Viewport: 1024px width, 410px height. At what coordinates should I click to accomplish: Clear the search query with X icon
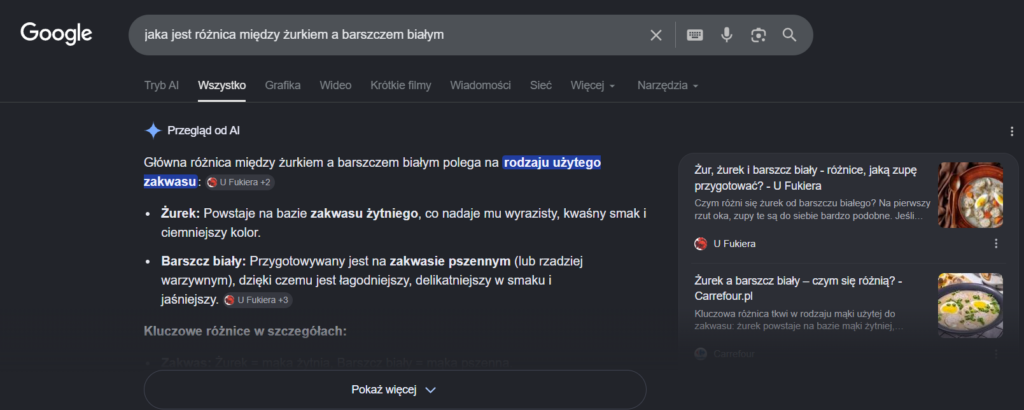656,35
